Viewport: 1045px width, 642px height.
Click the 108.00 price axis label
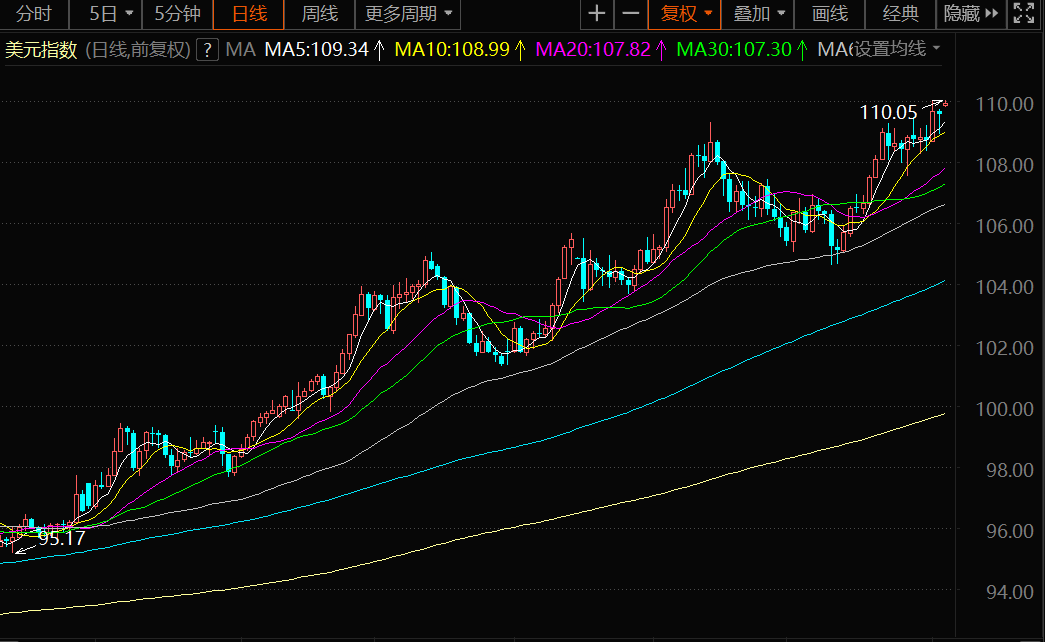click(x=1004, y=165)
